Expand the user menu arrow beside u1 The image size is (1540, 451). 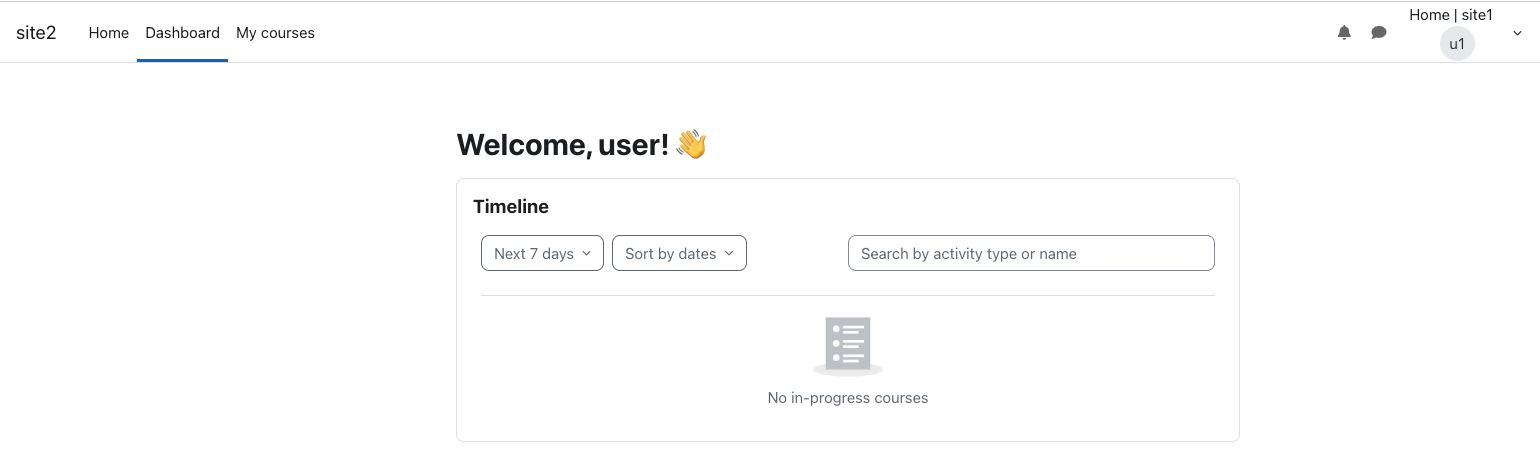pyautogui.click(x=1518, y=33)
